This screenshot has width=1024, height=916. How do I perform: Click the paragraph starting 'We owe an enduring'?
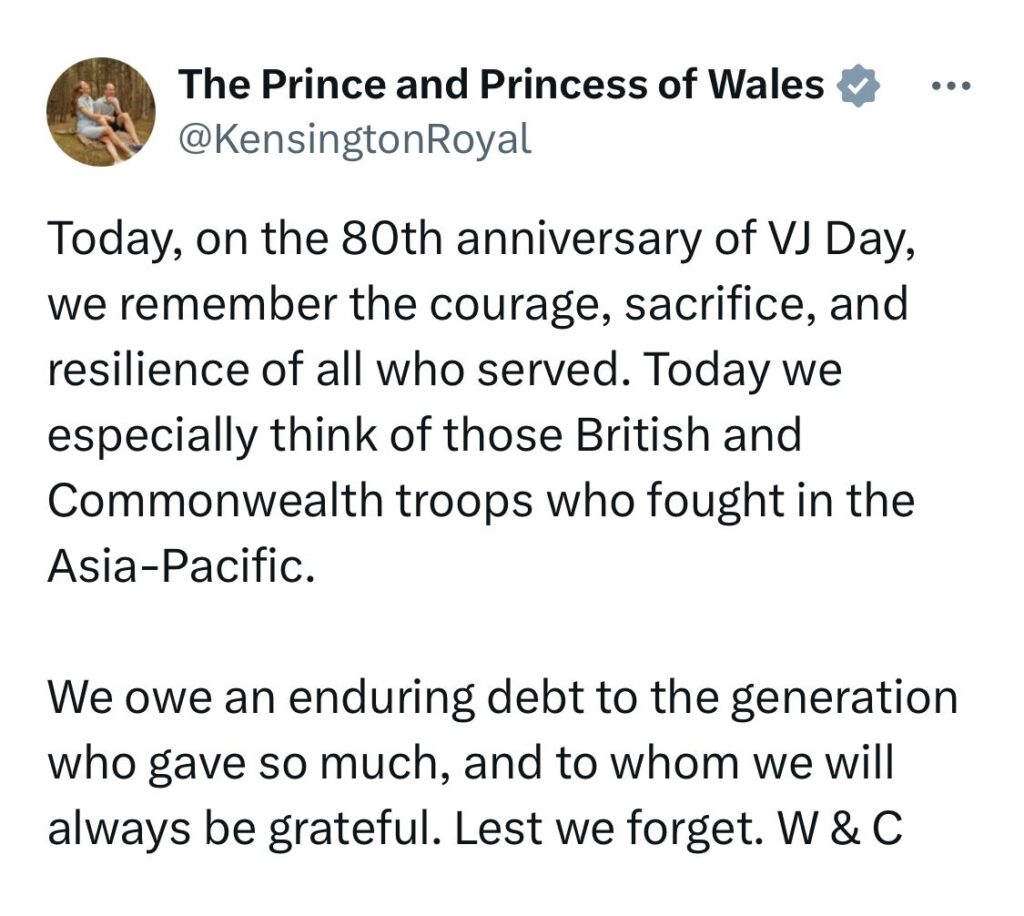tap(502, 762)
